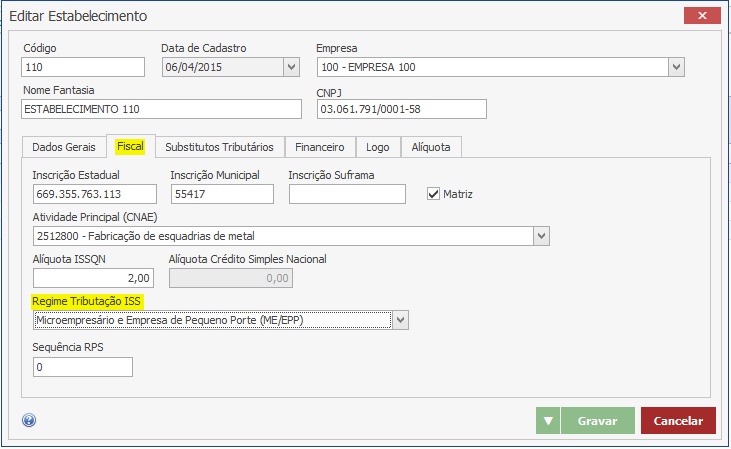Focus the Nome Fantasia text field

click(160, 109)
